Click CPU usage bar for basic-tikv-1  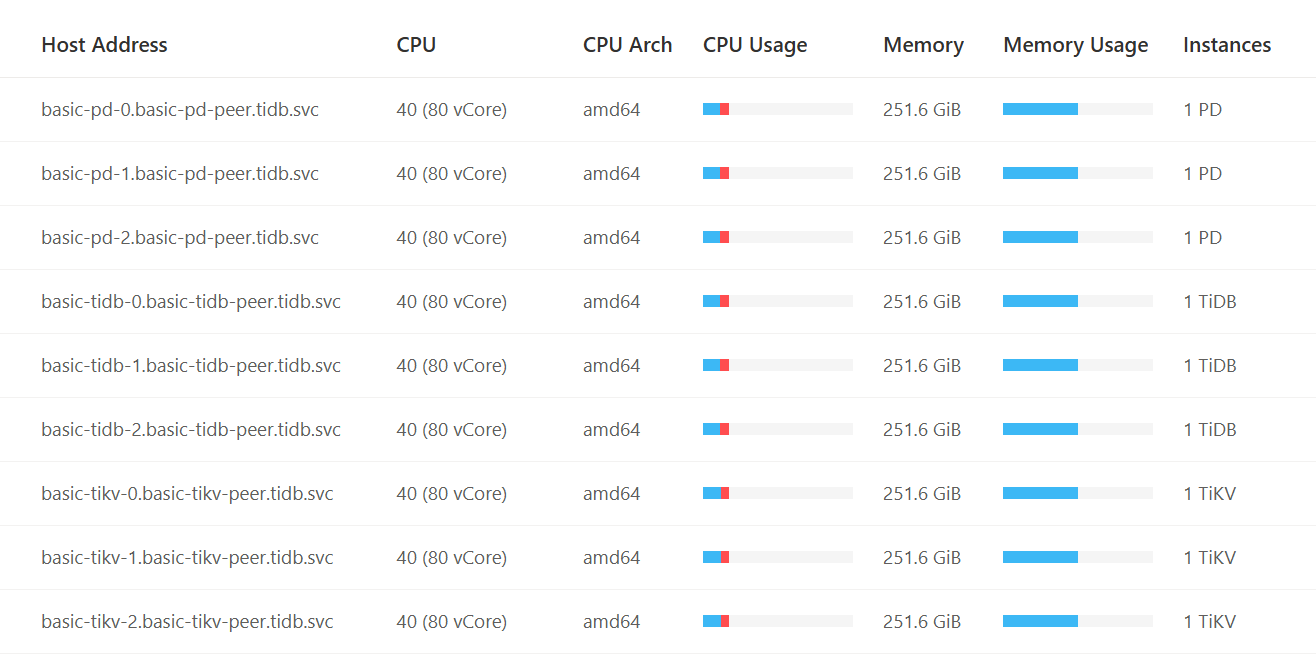coord(777,557)
